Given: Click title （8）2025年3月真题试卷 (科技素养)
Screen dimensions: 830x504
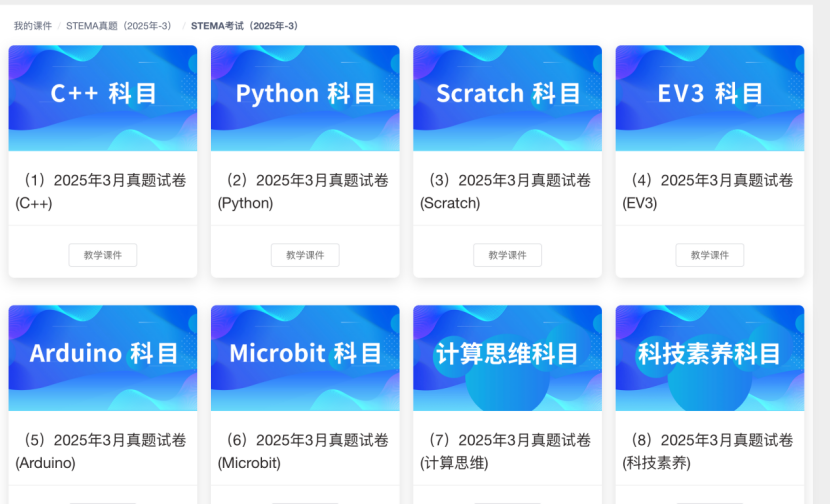Looking at the screenshot, I should point(708,452).
